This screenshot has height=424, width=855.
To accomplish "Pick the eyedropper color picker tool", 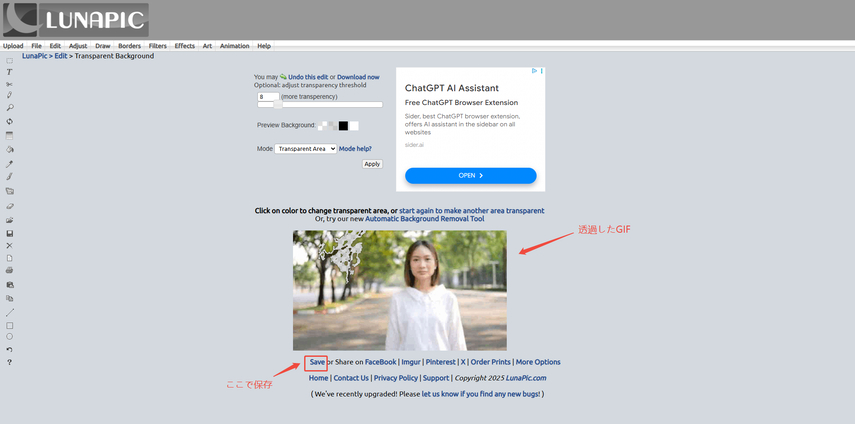I will tap(9, 163).
